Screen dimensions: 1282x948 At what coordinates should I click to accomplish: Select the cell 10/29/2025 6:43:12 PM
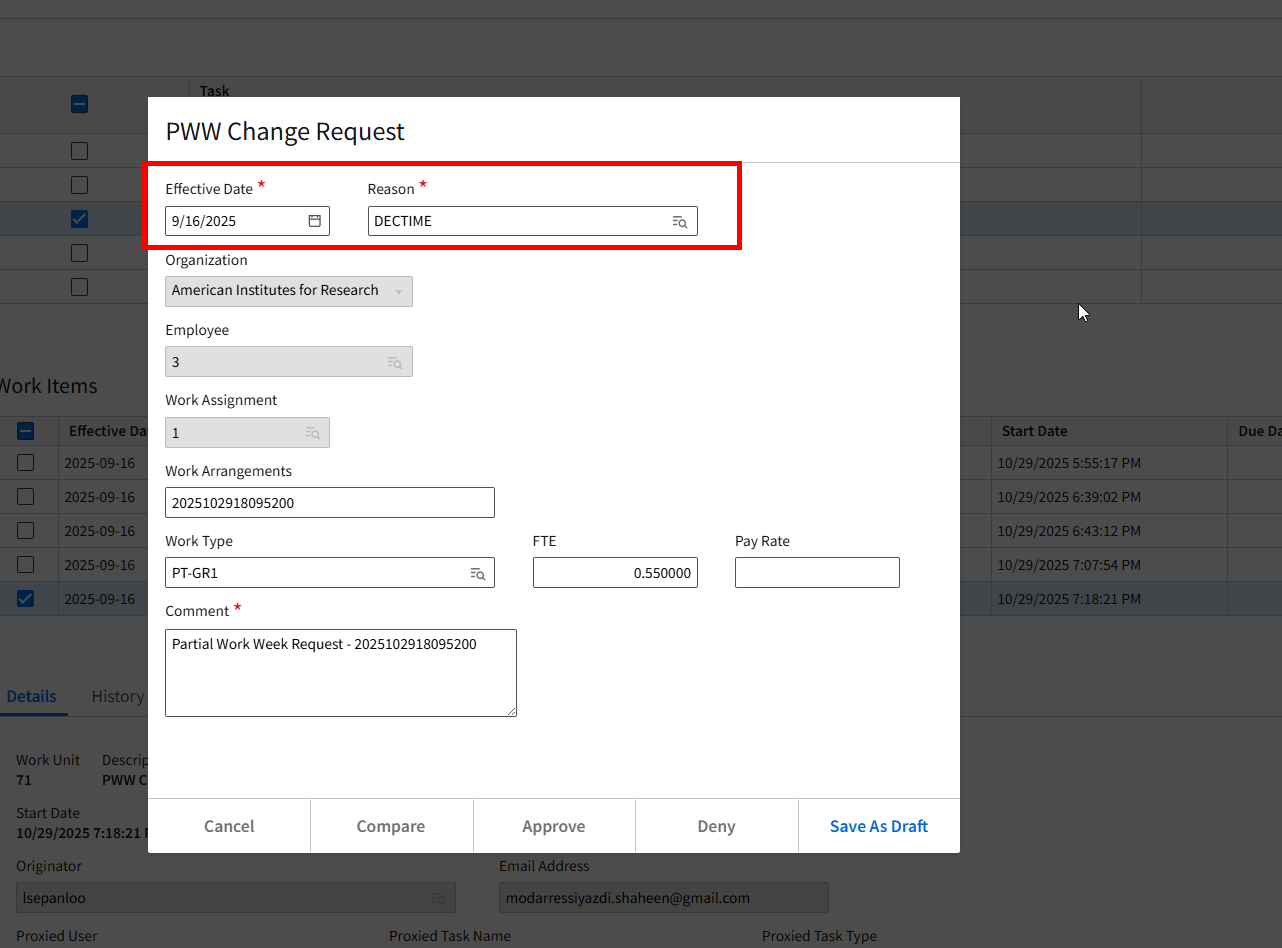[1108, 531]
